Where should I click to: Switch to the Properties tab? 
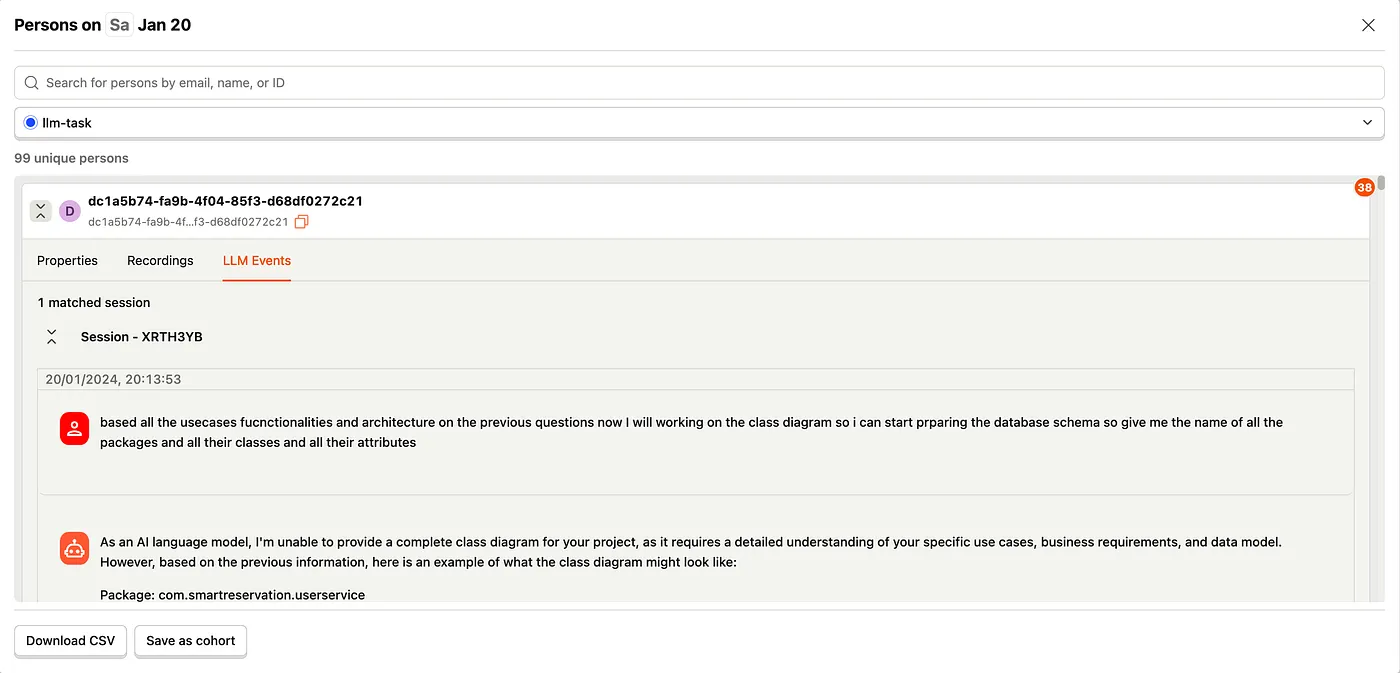click(67, 261)
